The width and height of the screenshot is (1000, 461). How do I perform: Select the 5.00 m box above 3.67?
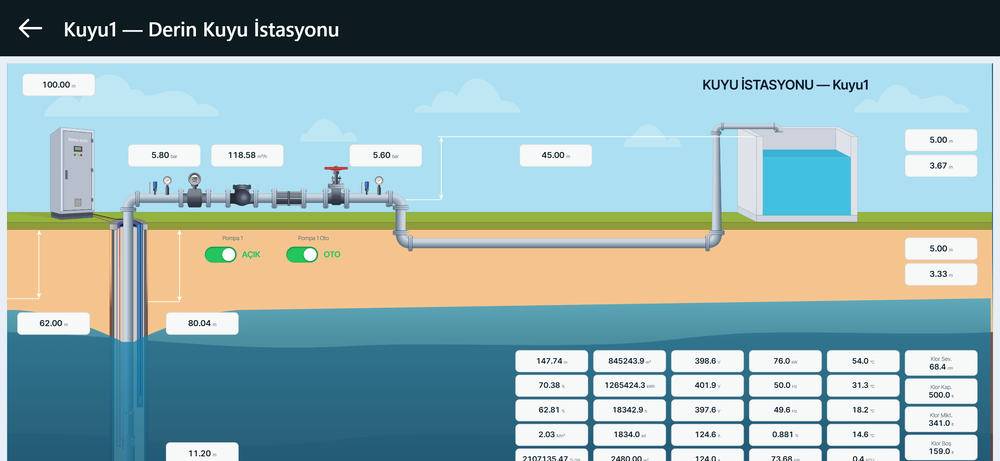[x=941, y=140]
